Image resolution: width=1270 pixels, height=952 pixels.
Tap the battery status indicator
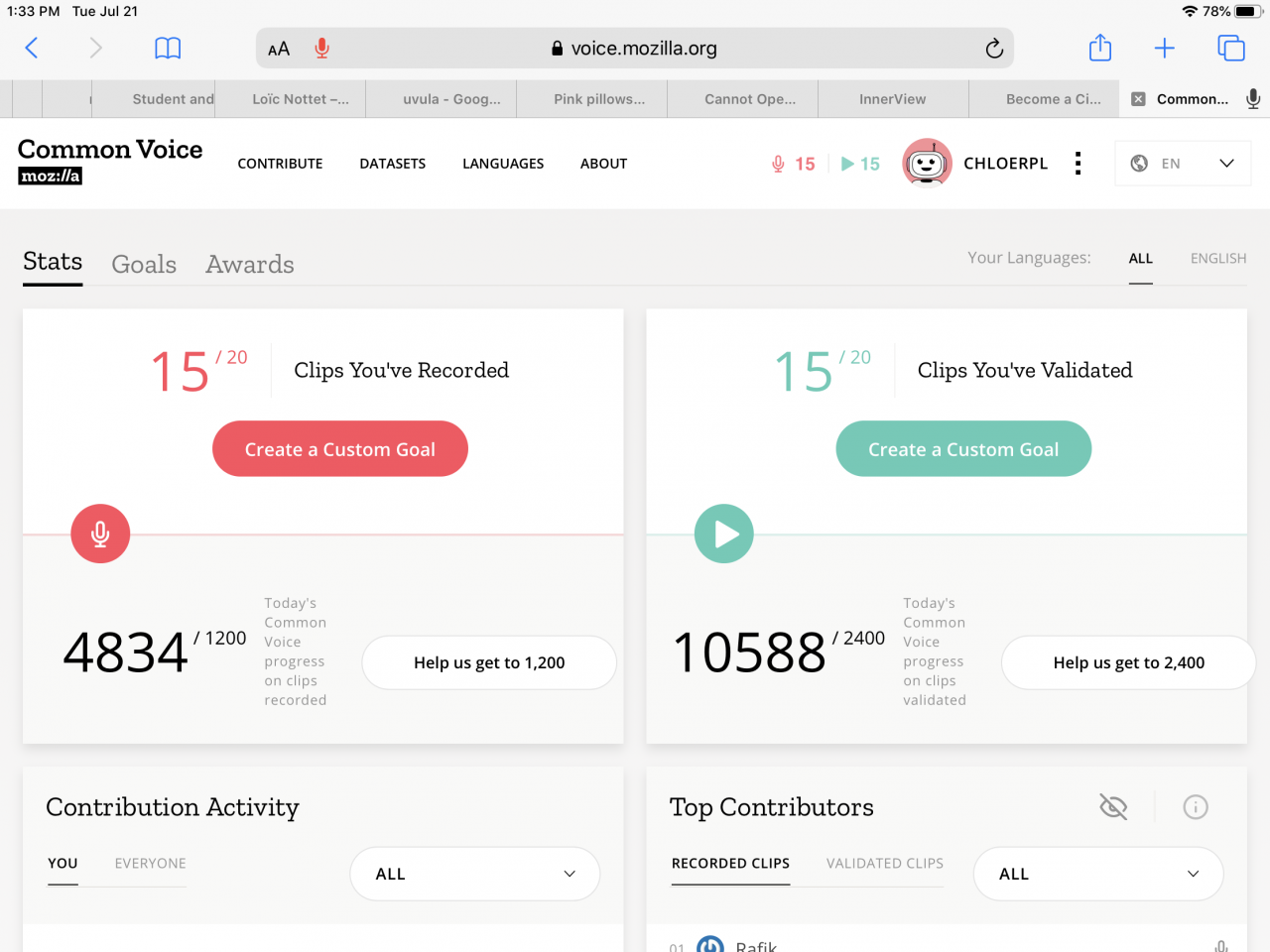[1249, 11]
